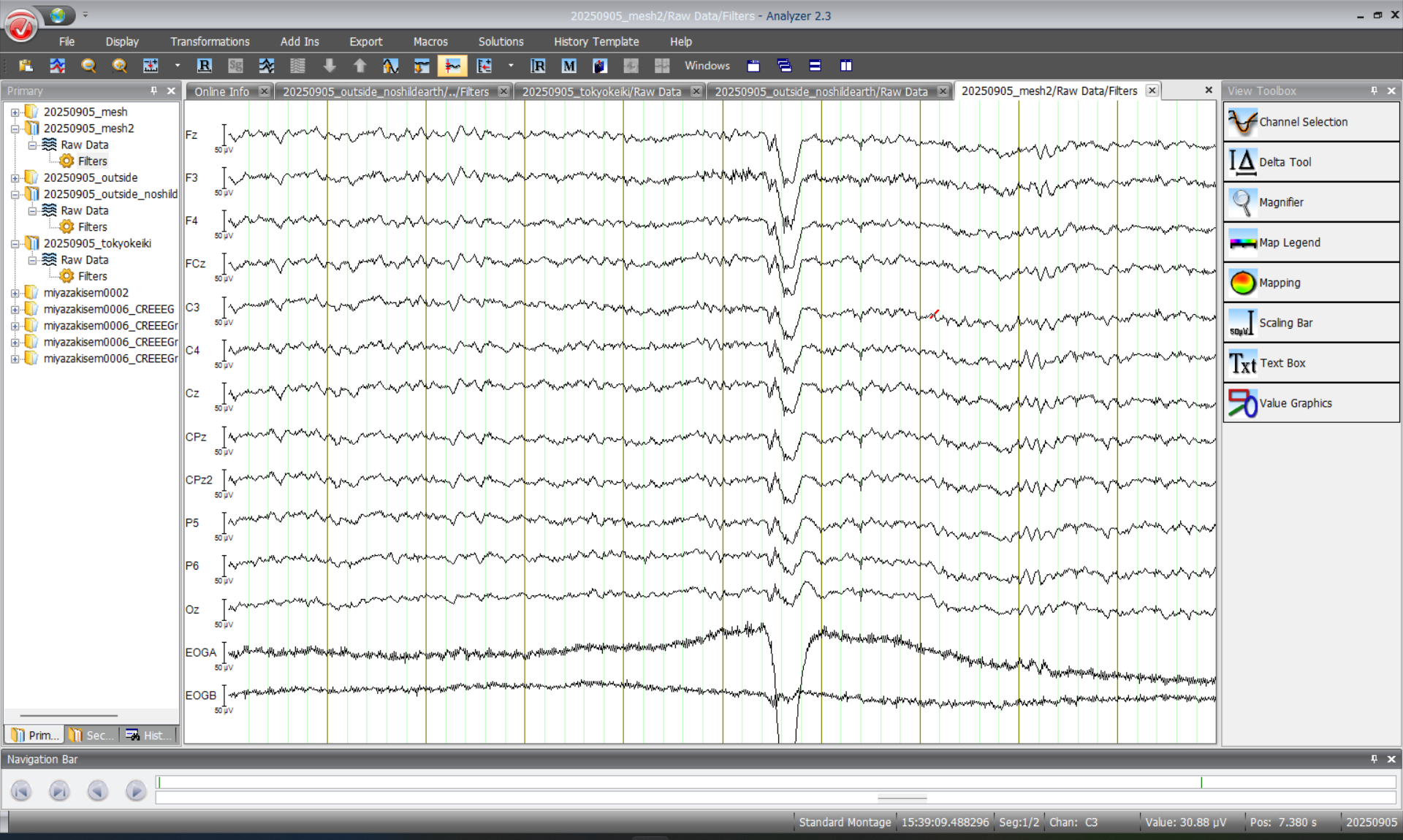Expand the 20250905_mesh tree node

(15, 112)
